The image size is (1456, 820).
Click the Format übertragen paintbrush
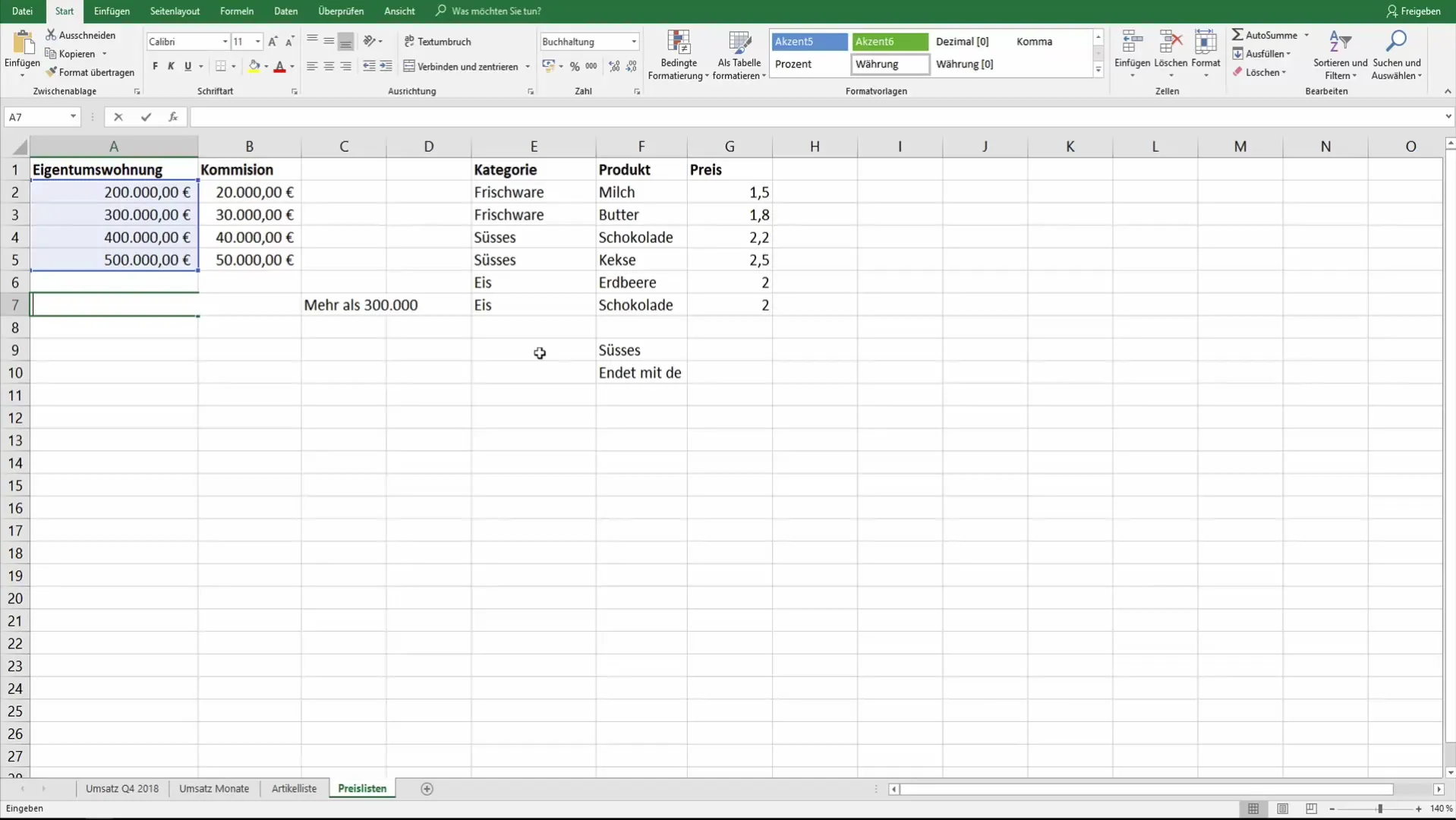click(90, 72)
